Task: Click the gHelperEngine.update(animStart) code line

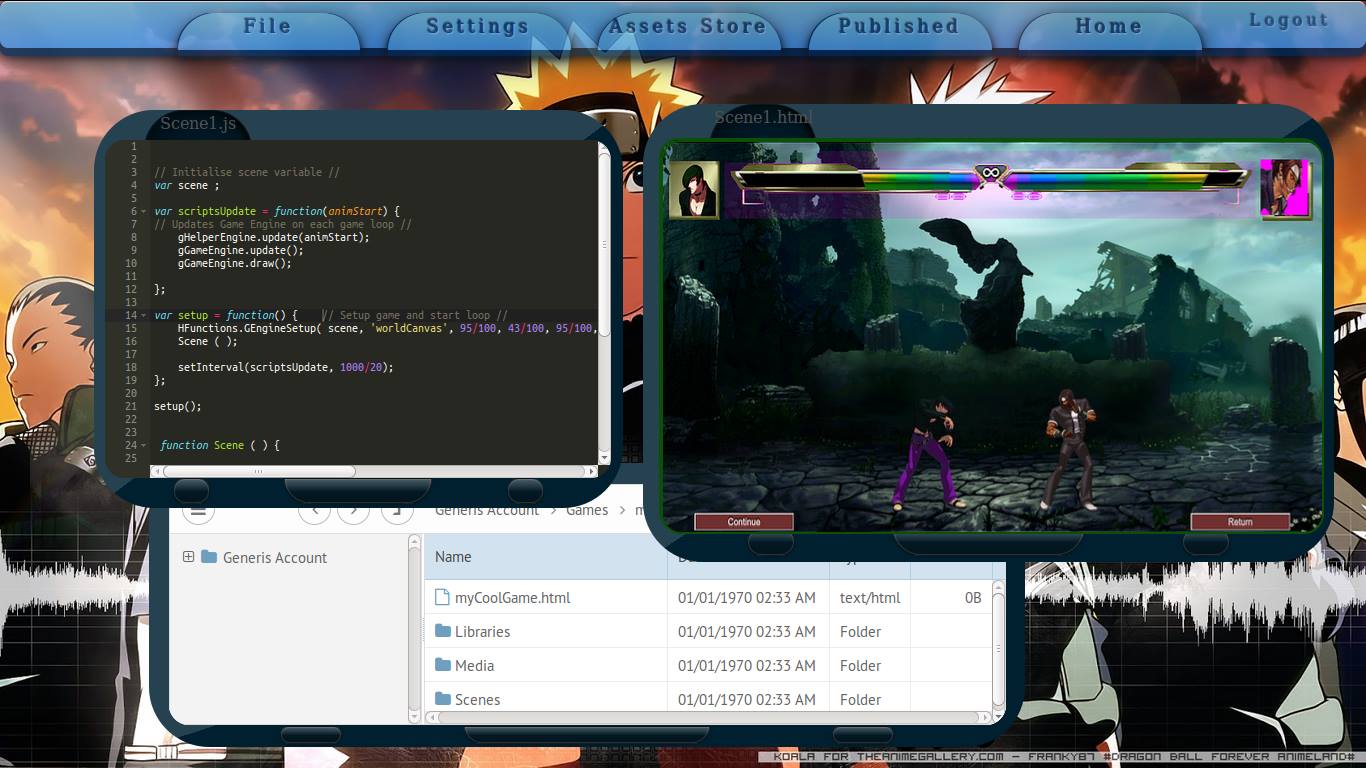Action: point(274,238)
